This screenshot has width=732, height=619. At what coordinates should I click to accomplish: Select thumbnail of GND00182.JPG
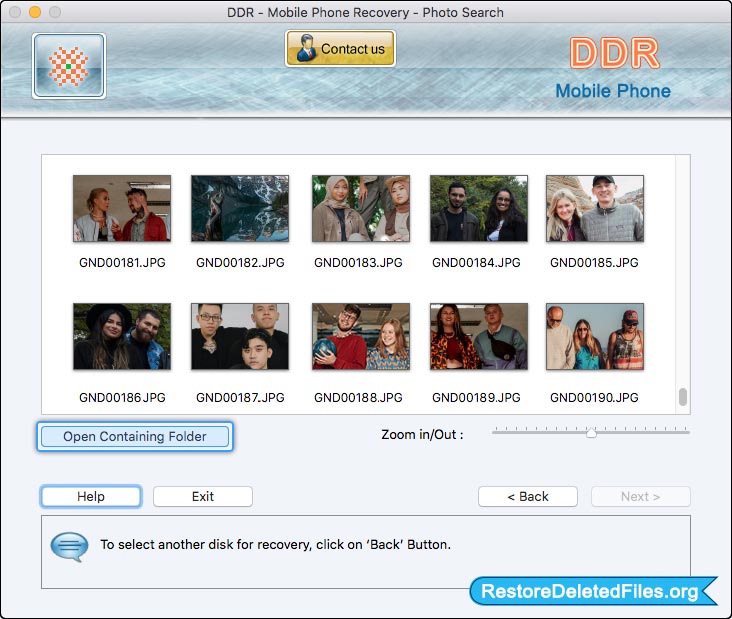coord(240,208)
